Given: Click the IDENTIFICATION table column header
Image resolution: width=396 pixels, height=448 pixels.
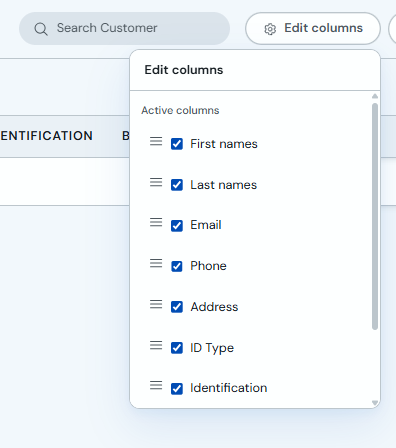Looking at the screenshot, I should tap(46, 136).
